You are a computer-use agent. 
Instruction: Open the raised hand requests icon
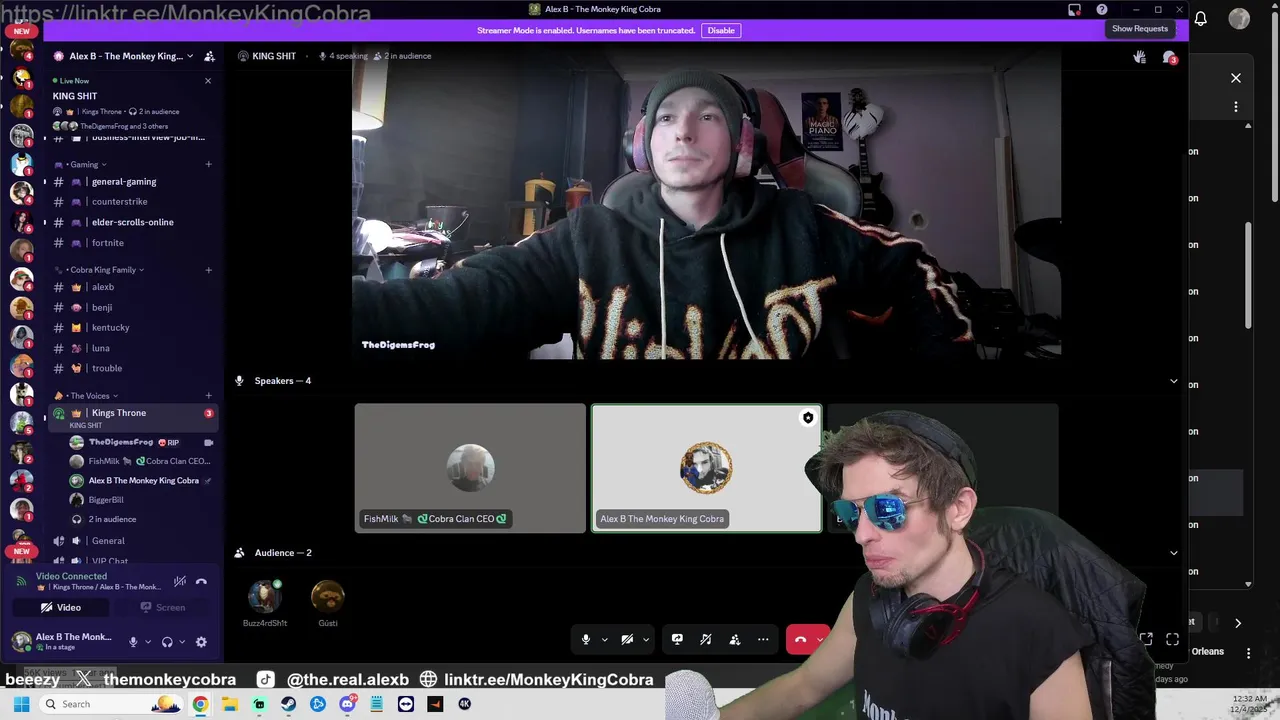click(x=1139, y=57)
